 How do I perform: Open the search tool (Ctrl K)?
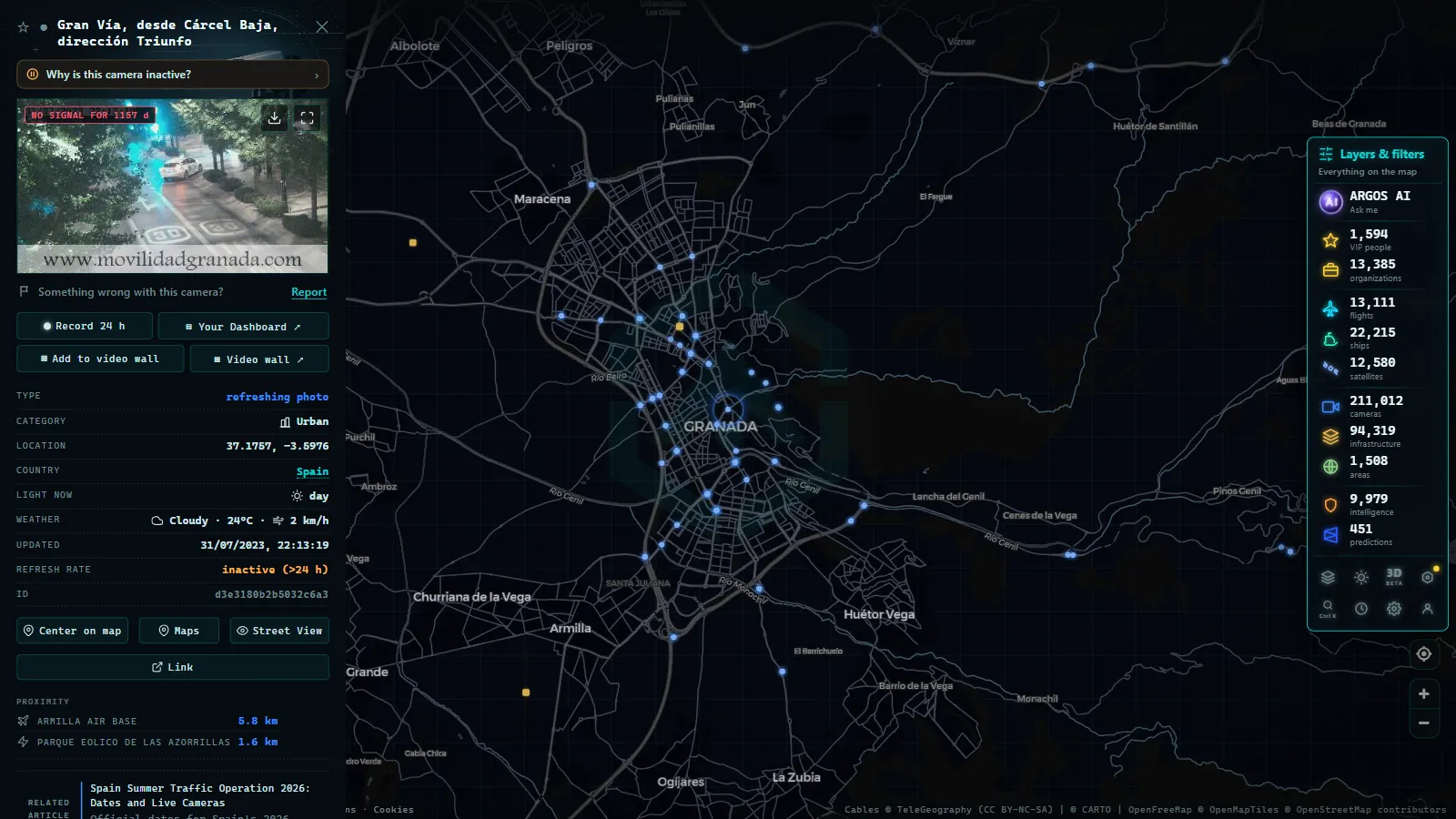coord(1328,609)
